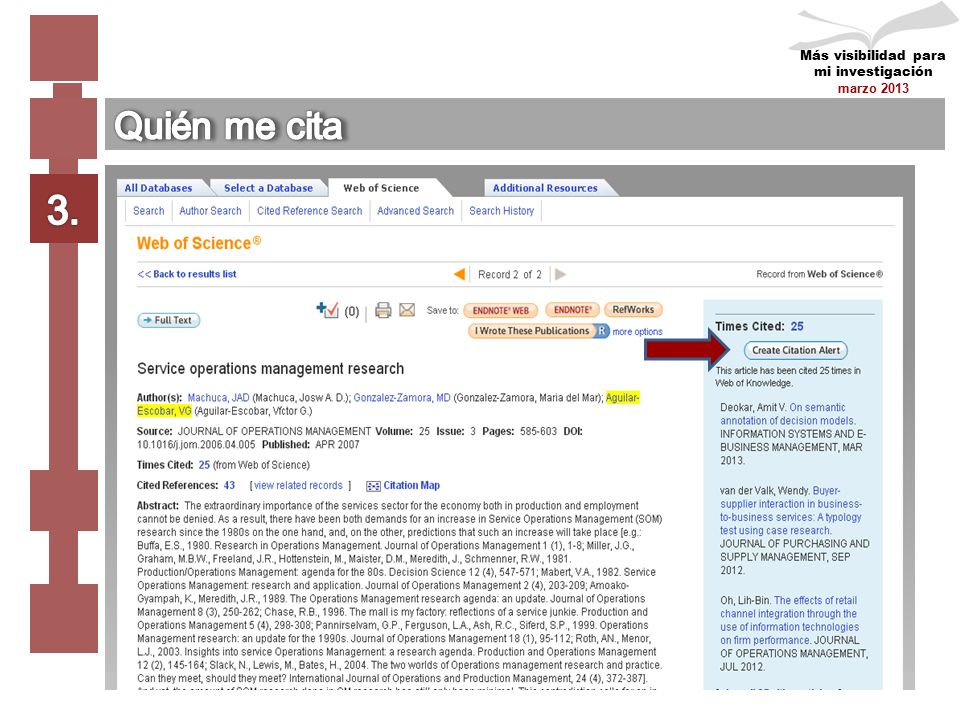Click ResearcherID R badge icon
960x720 pixels.
pos(602,331)
